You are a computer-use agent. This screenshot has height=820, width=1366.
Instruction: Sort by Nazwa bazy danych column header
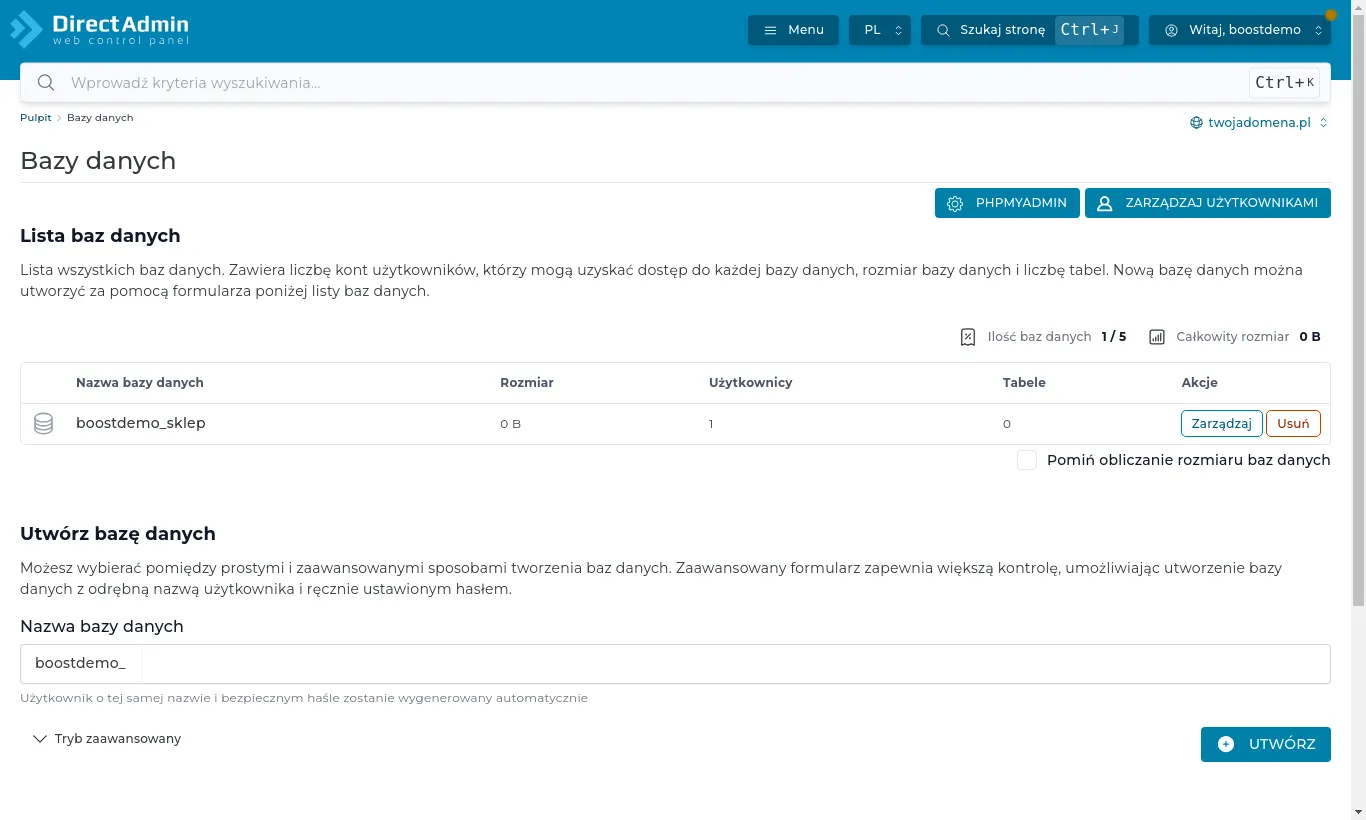(x=140, y=383)
